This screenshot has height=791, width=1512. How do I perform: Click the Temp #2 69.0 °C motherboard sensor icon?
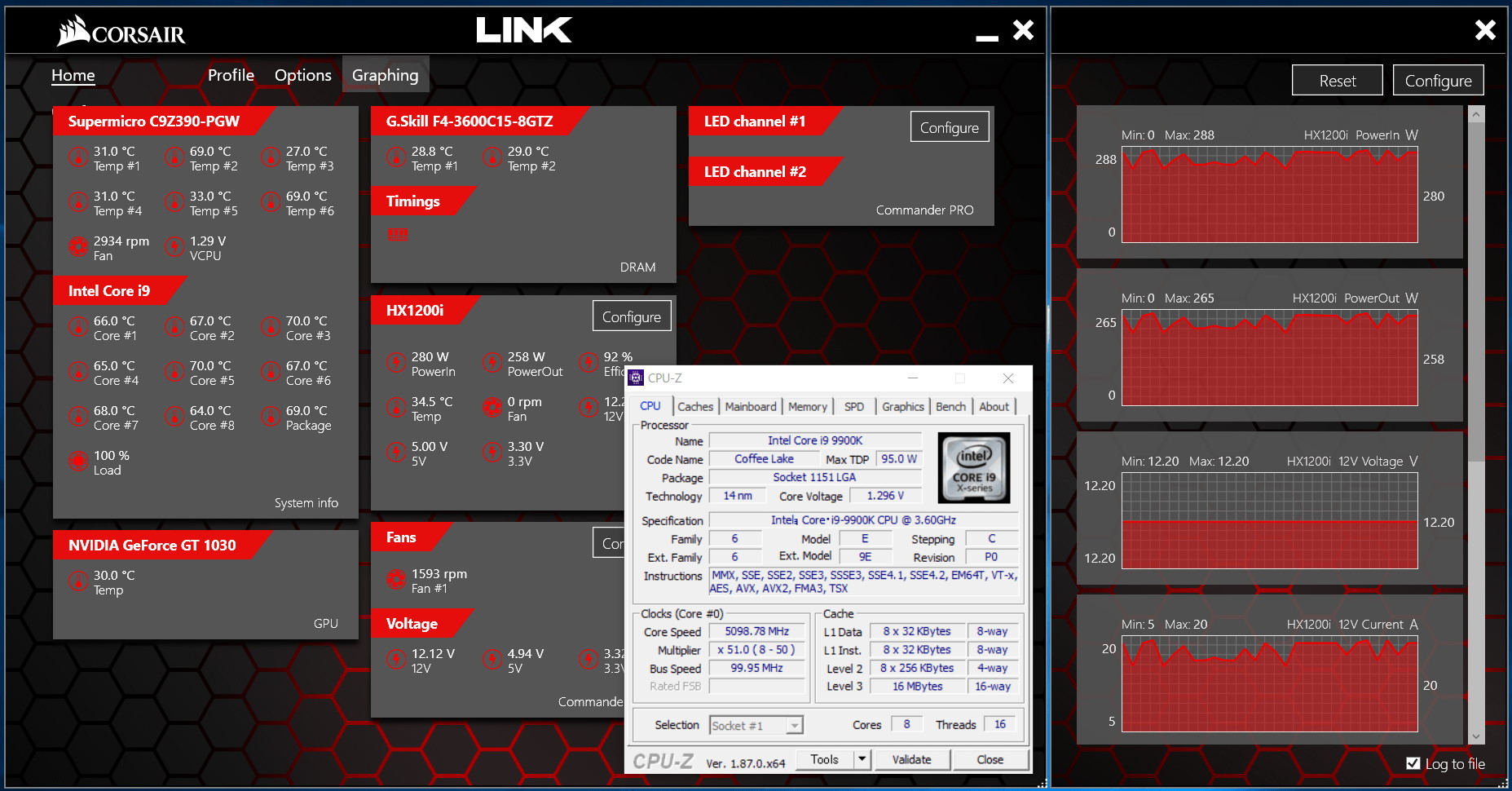[x=174, y=157]
